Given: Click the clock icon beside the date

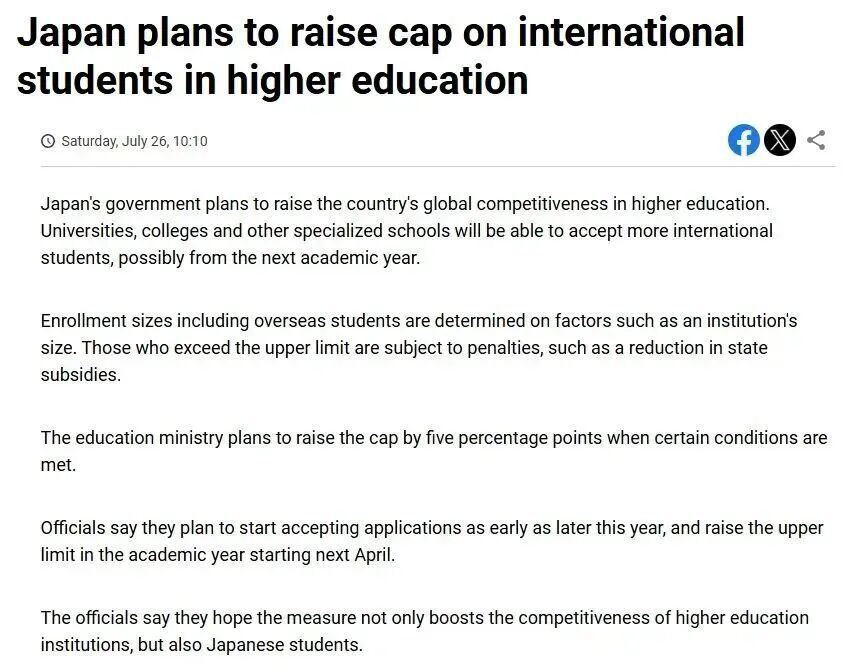Looking at the screenshot, I should pyautogui.click(x=48, y=141).
